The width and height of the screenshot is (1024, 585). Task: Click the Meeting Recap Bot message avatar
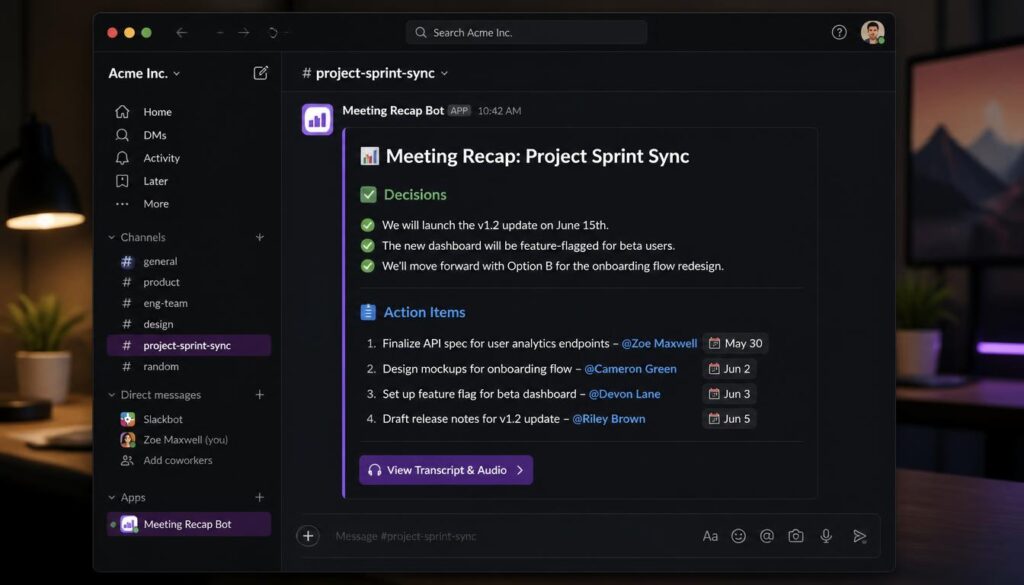click(317, 119)
